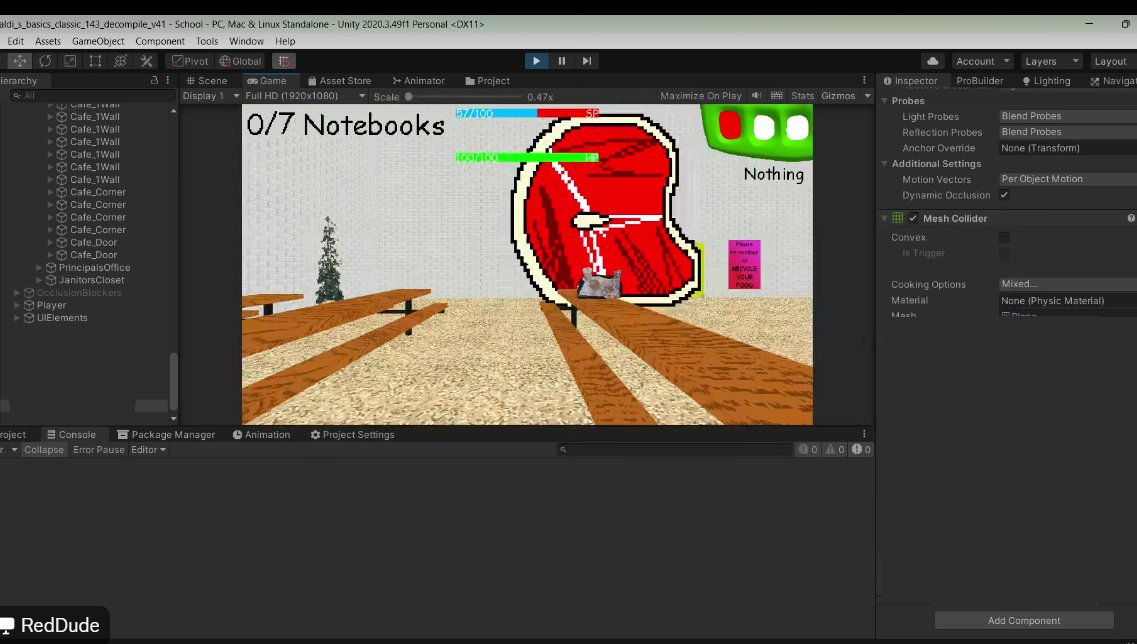
Task: Open the ProBuilder tab
Action: 980,80
